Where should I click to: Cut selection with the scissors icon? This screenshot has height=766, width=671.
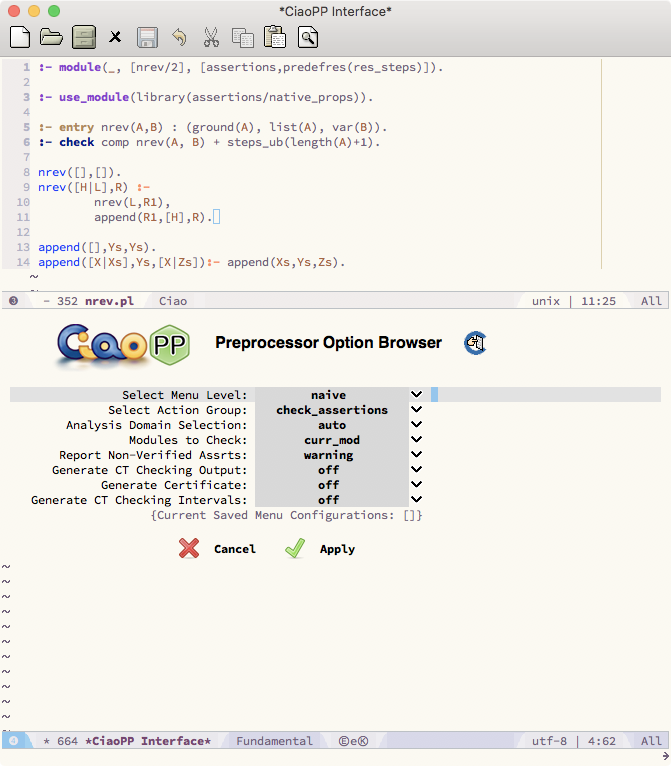point(211,38)
